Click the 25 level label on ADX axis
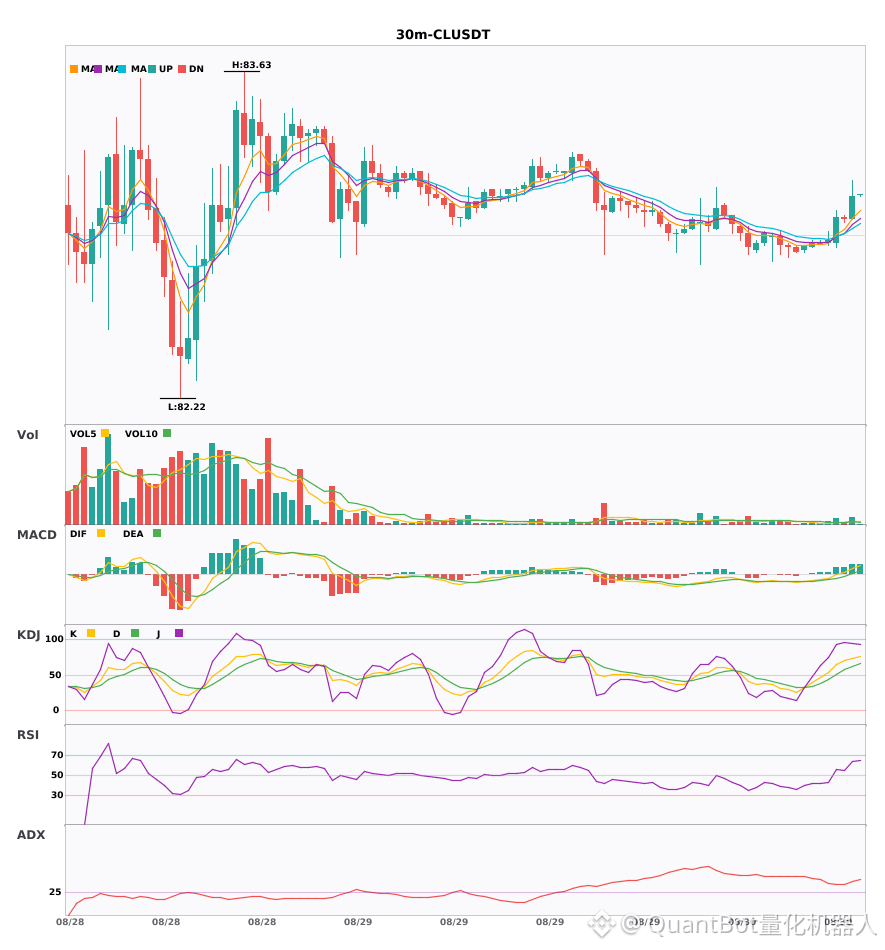 [55, 892]
